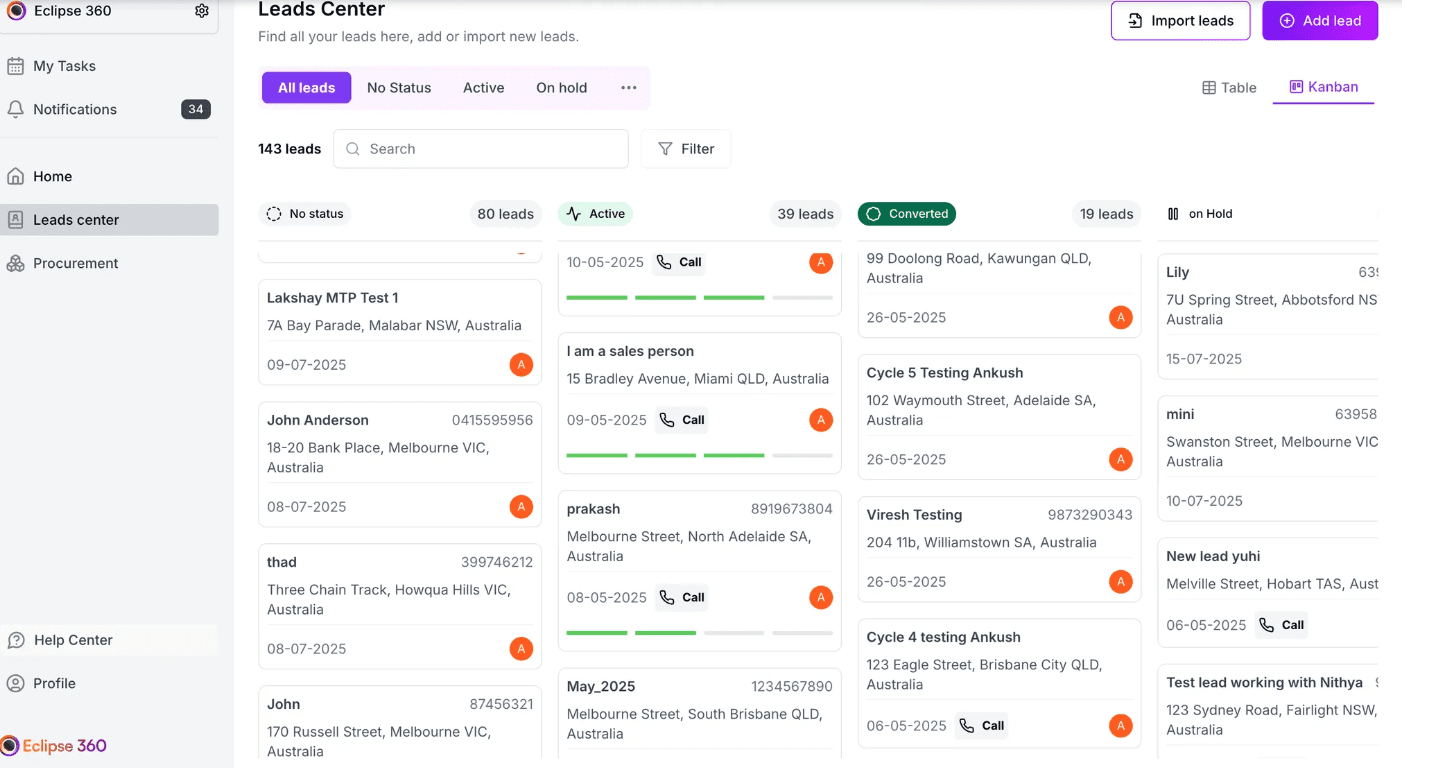Image resolution: width=1430 pixels, height=768 pixels.
Task: Open Procurement in the sidebar
Action: (x=75, y=263)
